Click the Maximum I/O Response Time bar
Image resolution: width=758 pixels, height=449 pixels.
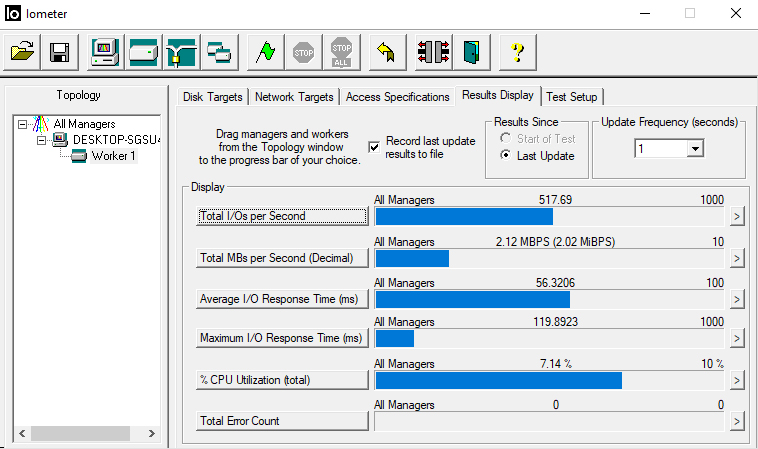549,339
